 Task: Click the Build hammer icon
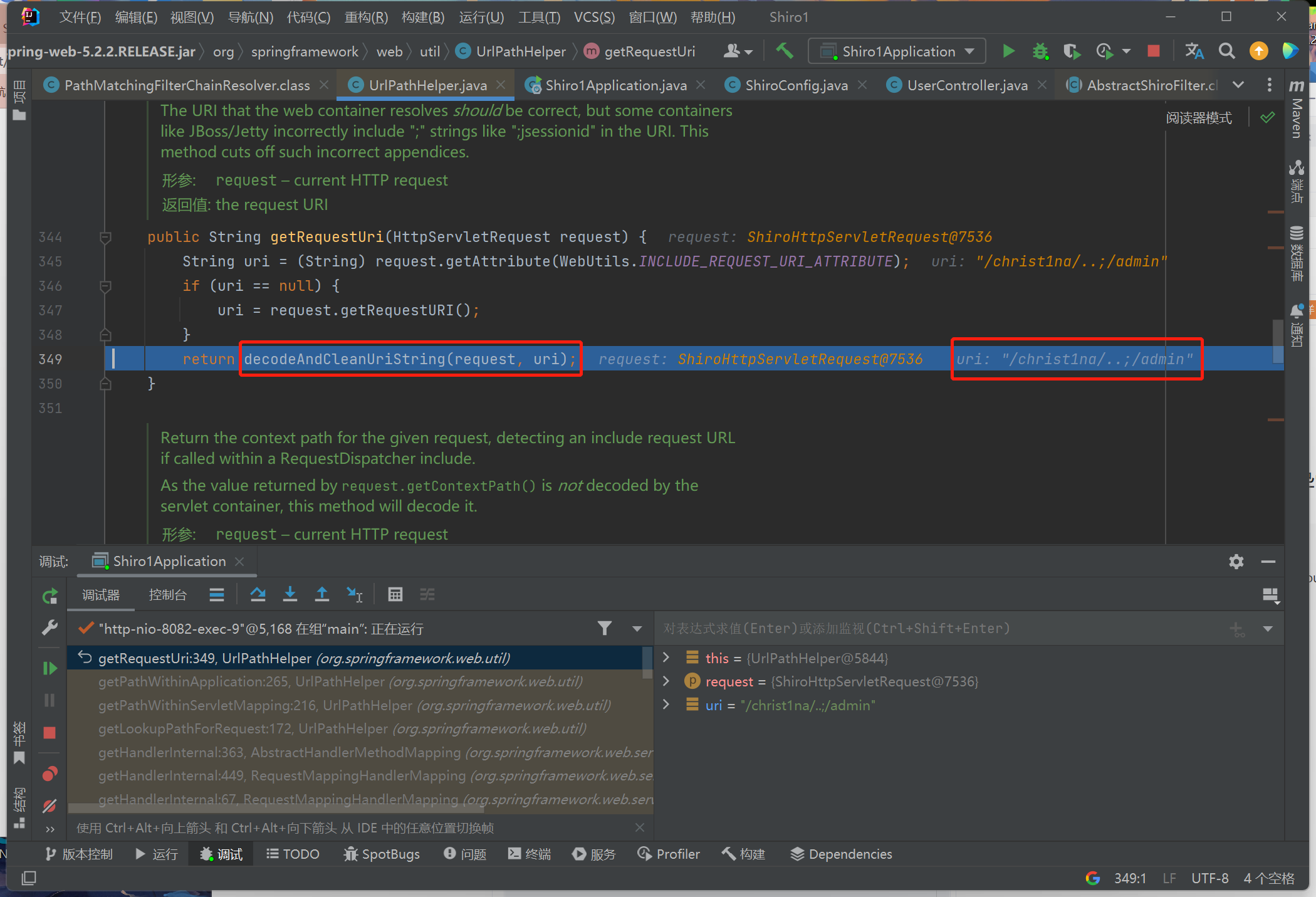(784, 51)
